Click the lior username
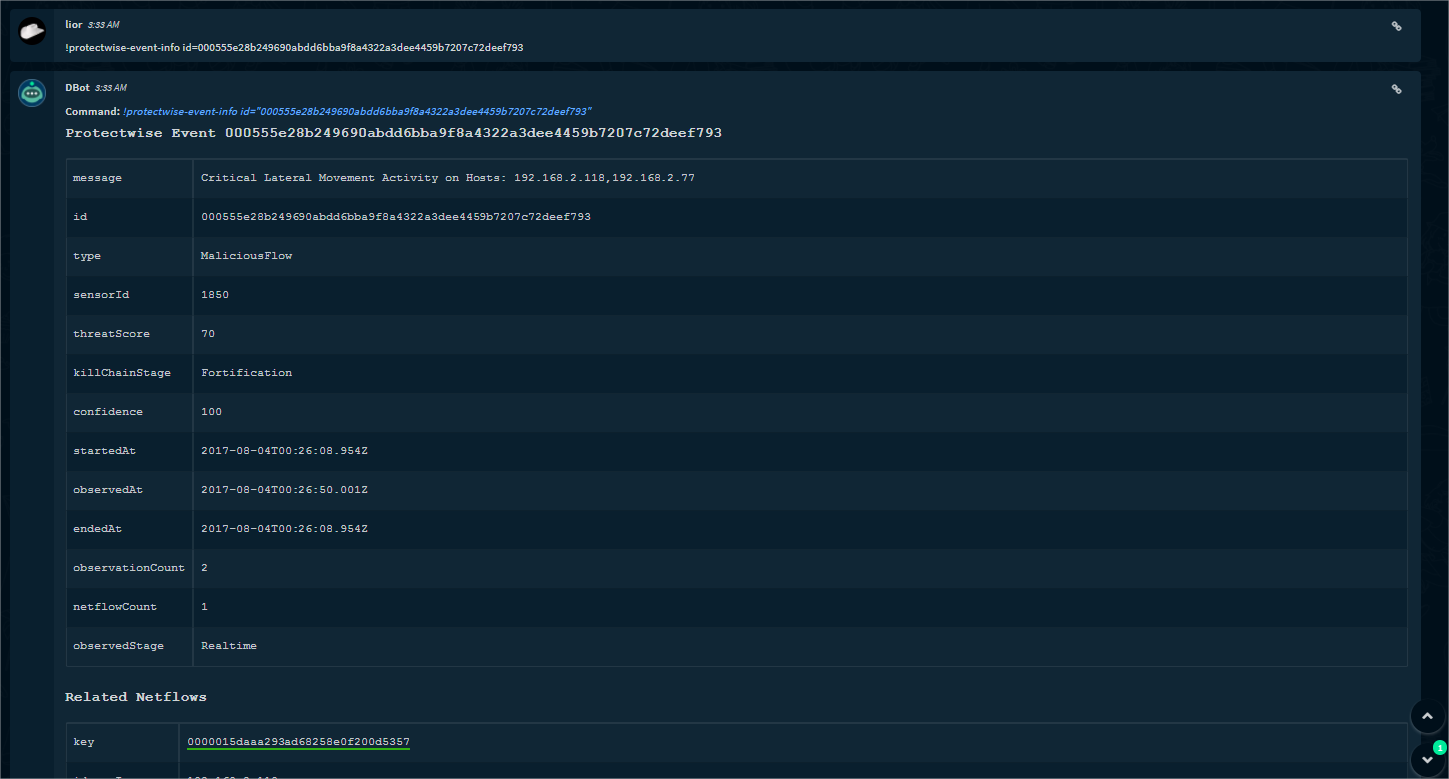This screenshot has height=779, width=1449. tap(73, 24)
